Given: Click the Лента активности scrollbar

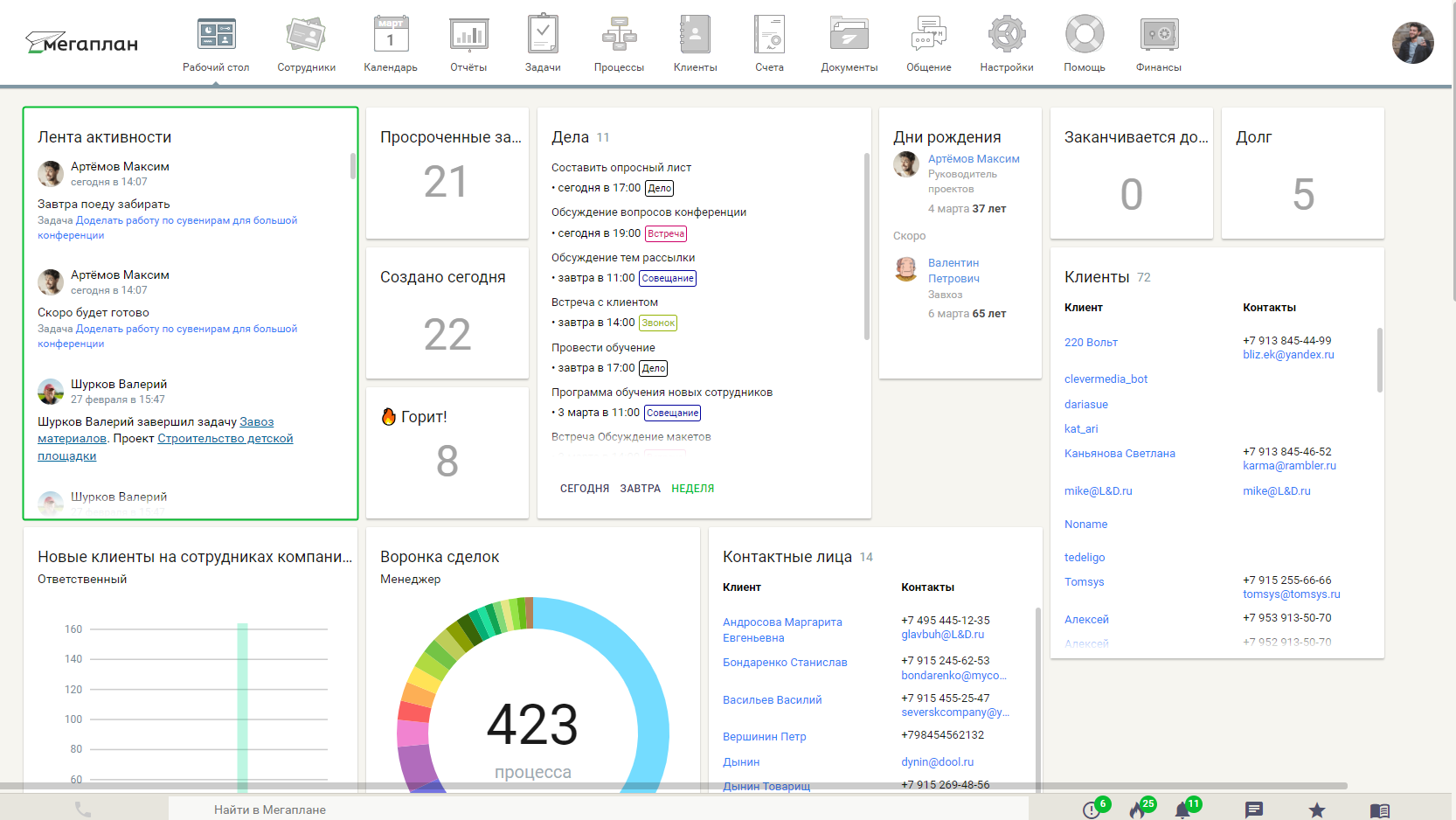Looking at the screenshot, I should (x=353, y=166).
